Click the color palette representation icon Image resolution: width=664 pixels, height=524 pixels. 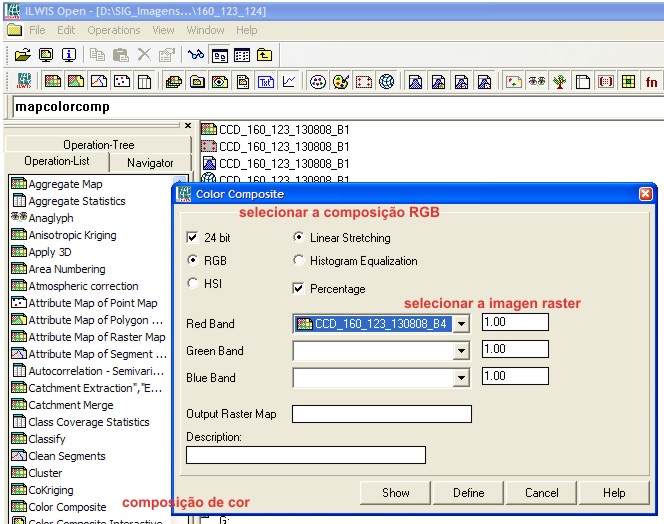tap(340, 82)
